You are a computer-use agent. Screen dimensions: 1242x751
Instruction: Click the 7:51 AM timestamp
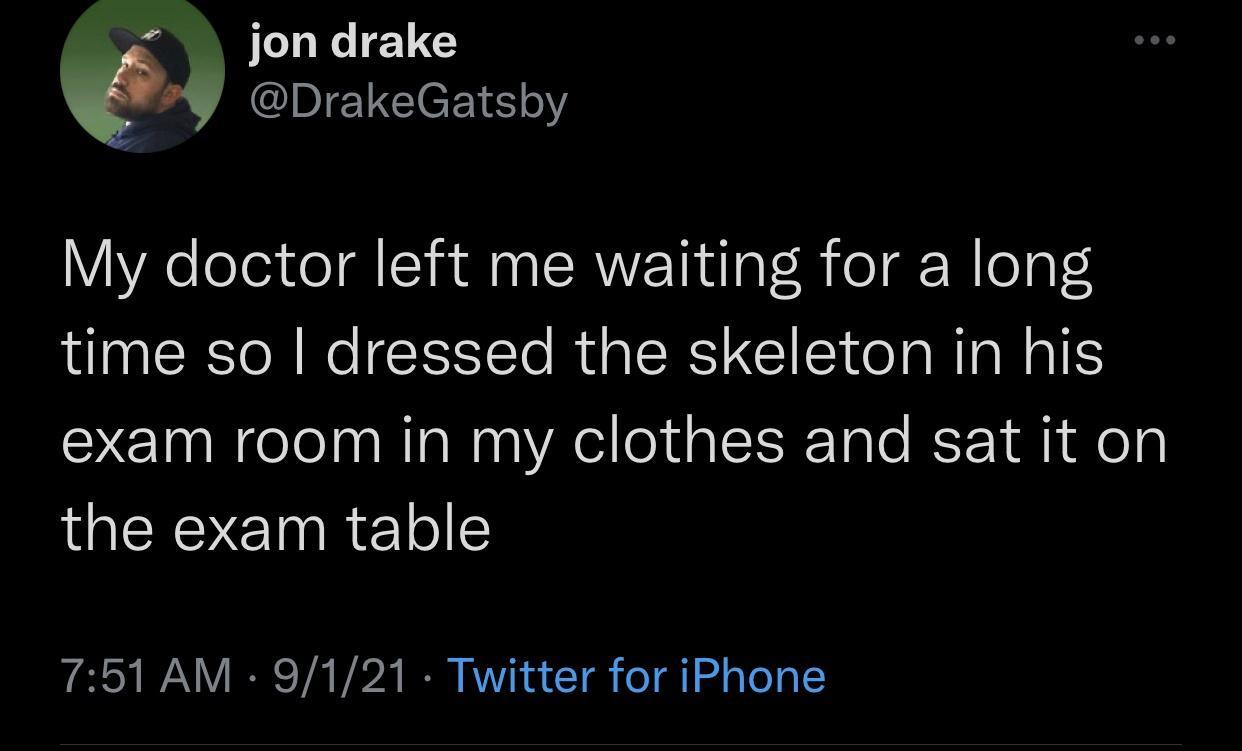145,676
